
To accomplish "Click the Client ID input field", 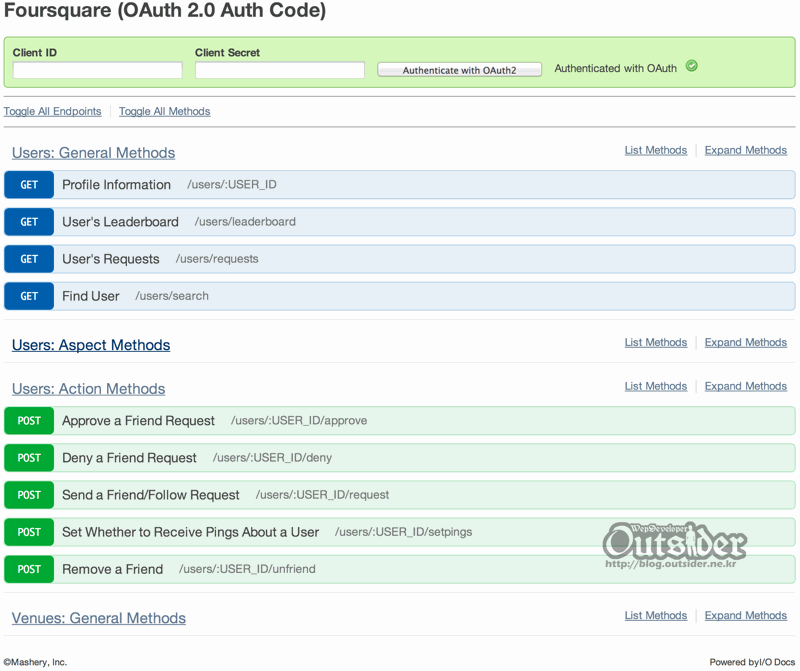I will point(97,70).
